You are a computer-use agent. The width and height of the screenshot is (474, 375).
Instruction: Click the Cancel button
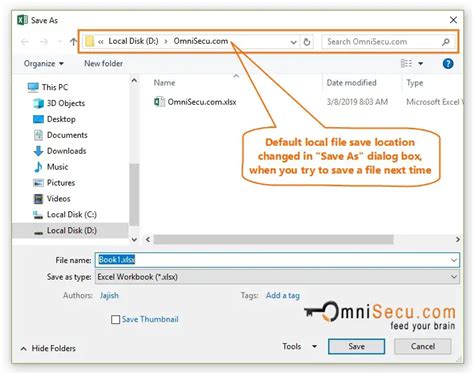pyautogui.click(x=423, y=346)
